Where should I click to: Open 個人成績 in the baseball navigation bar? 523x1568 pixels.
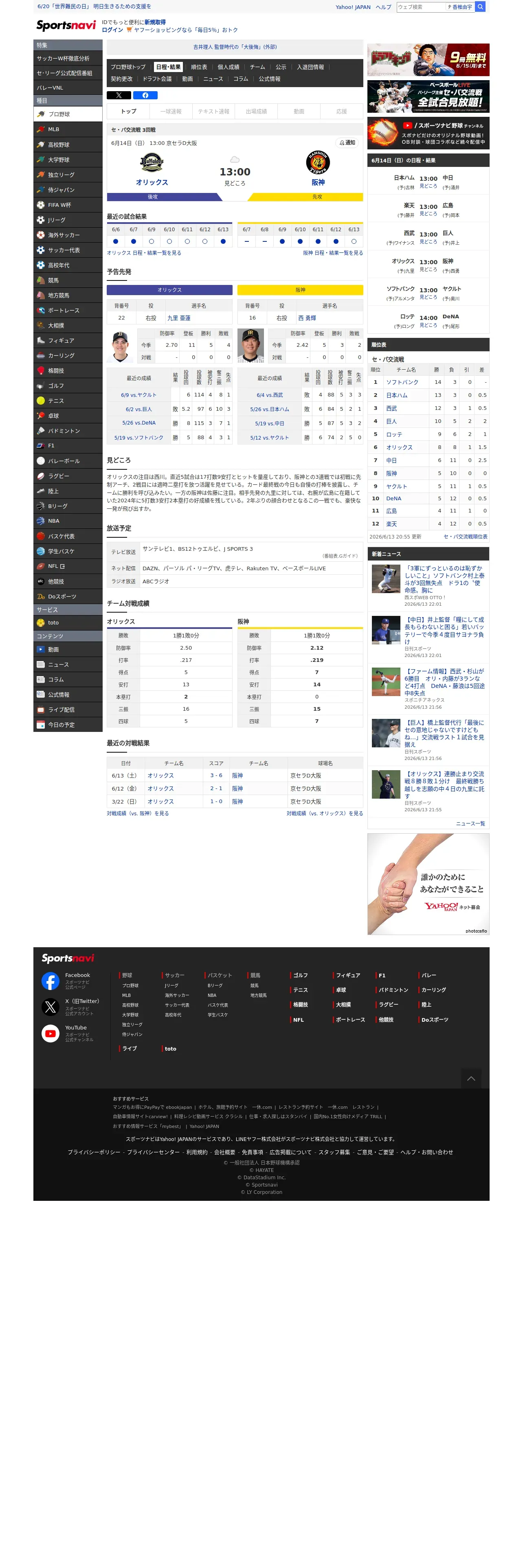229,67
